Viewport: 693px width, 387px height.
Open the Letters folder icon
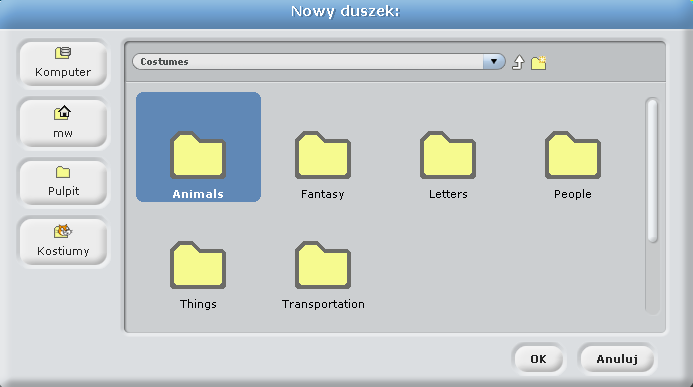point(448,155)
